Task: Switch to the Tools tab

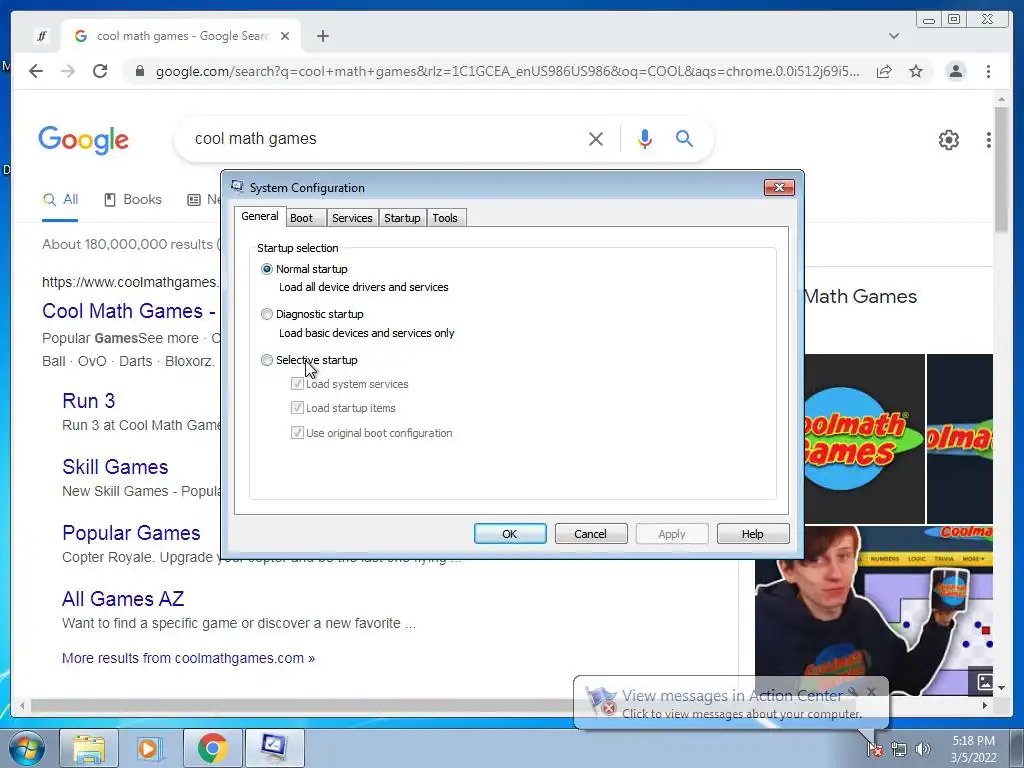Action: point(445,218)
